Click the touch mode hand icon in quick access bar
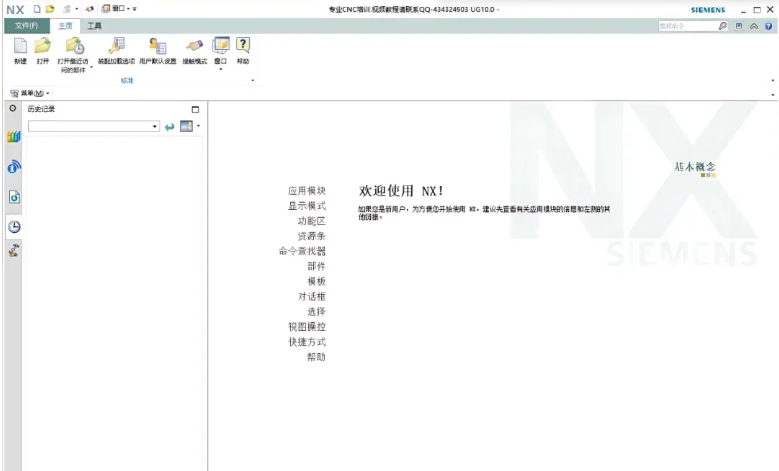 89,9
